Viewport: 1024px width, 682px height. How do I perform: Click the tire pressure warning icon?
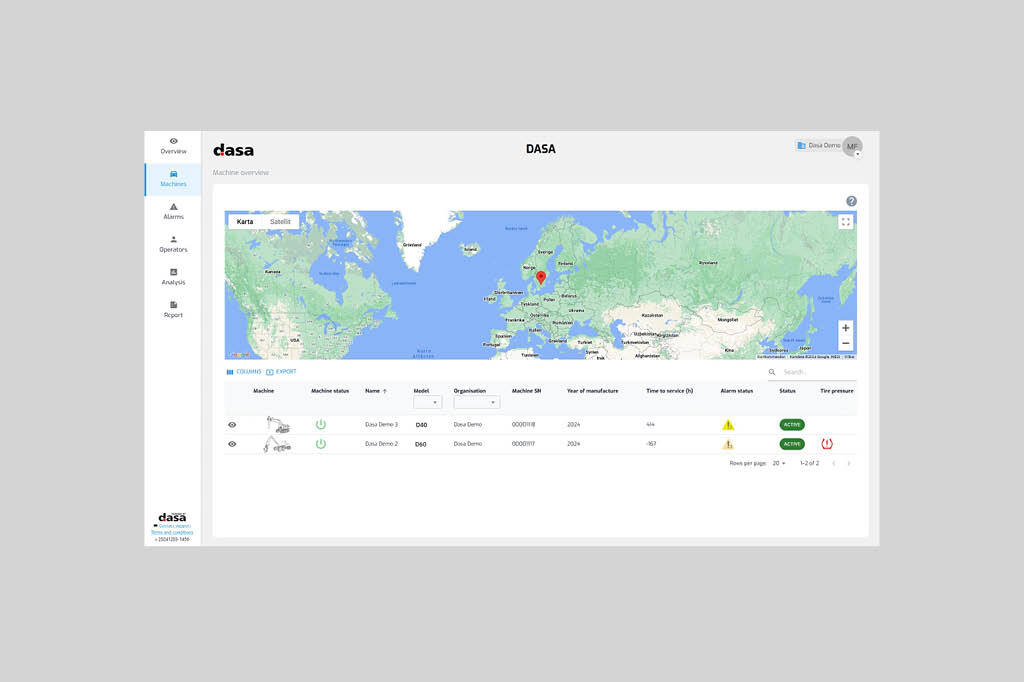(827, 444)
